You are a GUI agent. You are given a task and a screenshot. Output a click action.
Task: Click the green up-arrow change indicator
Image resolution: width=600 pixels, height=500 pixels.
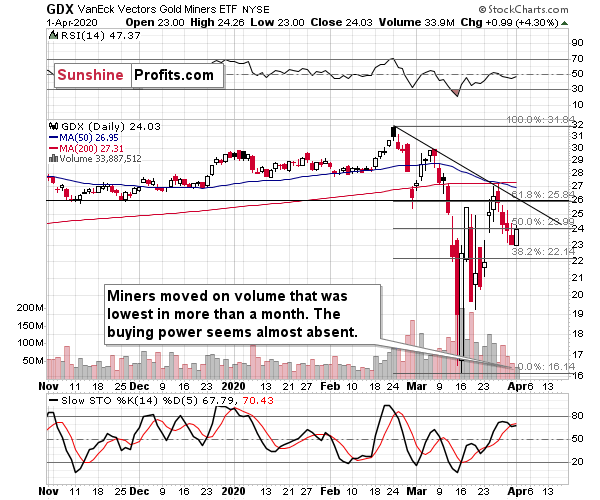click(x=564, y=23)
